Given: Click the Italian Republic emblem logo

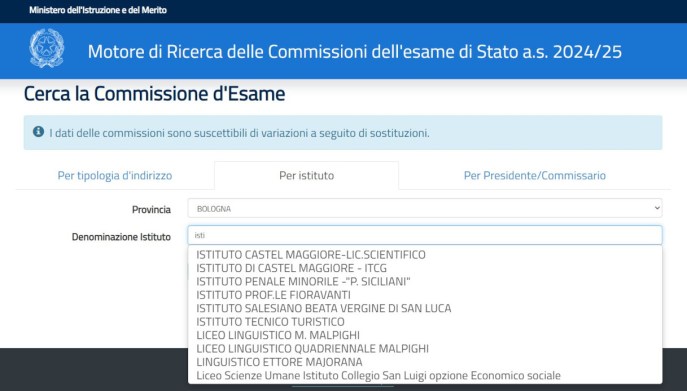Looking at the screenshot, I should (x=47, y=48).
